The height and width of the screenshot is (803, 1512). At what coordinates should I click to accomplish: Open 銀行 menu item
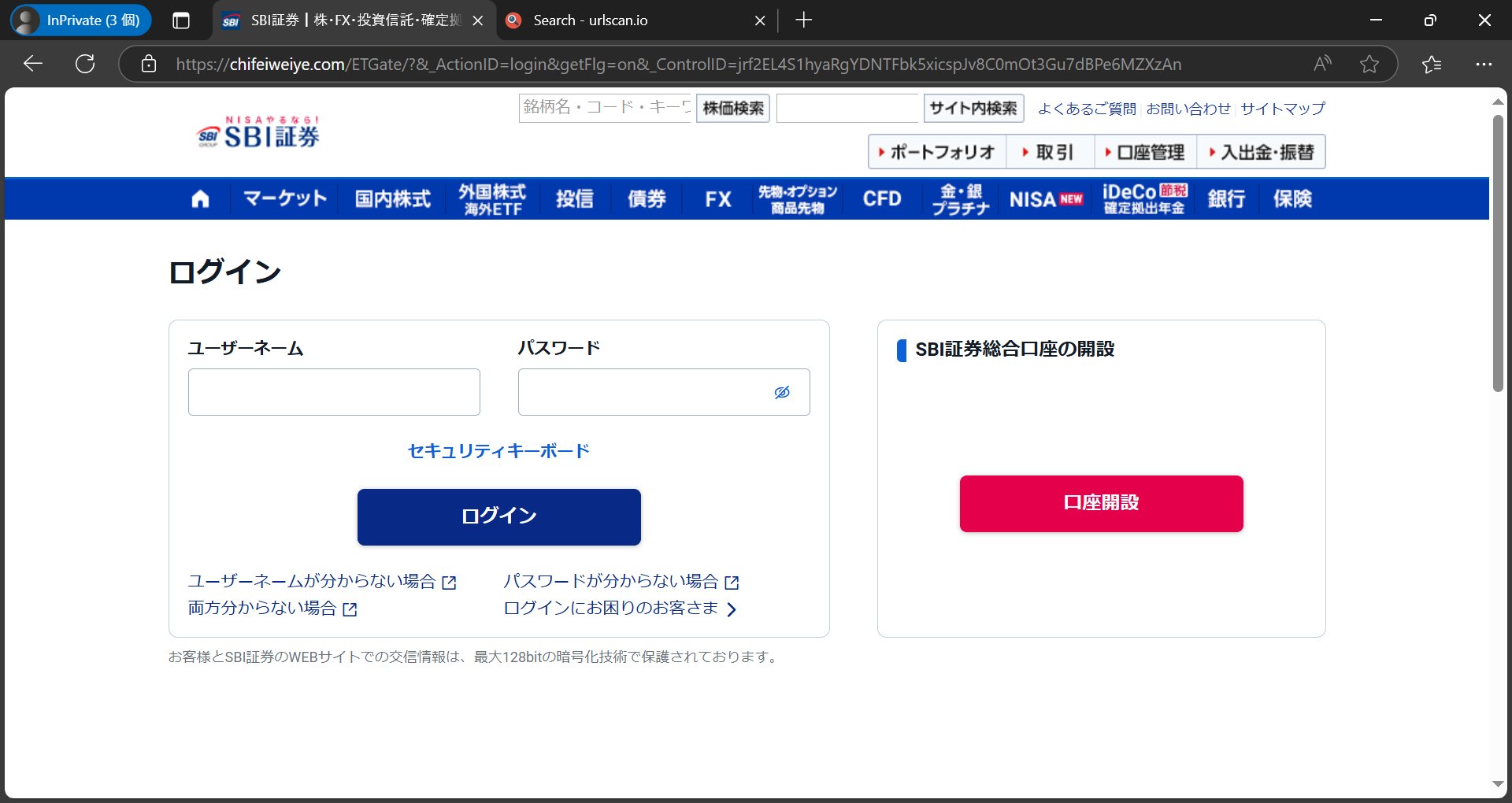(x=1226, y=199)
